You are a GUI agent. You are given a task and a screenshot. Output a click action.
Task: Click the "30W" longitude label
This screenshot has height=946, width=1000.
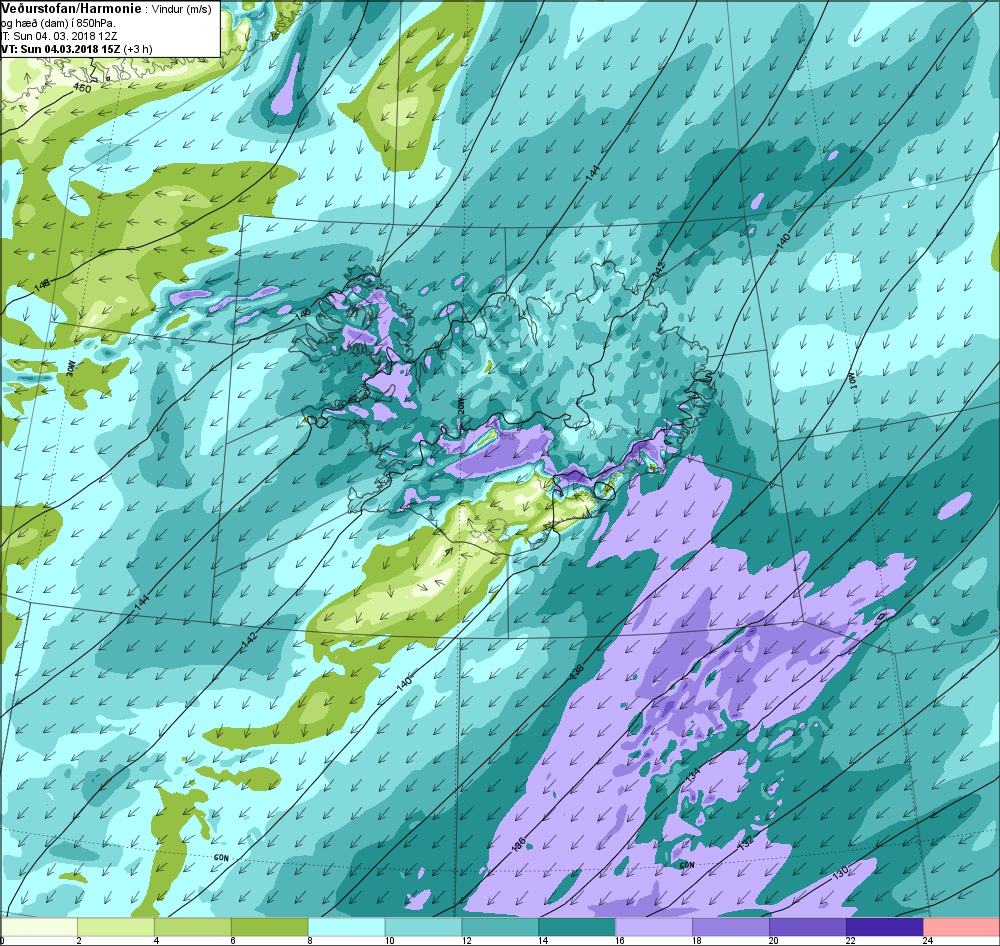pos(71,369)
